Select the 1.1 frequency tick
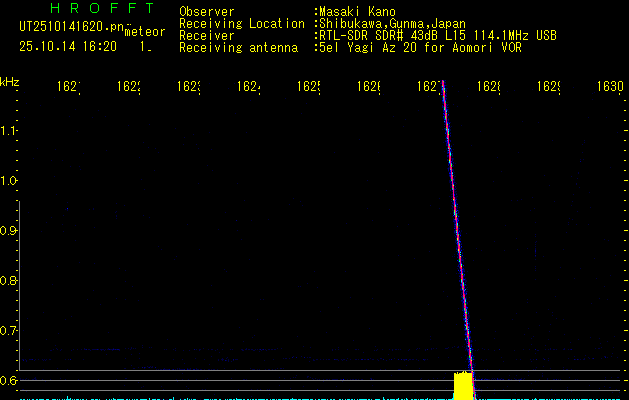Screen dimensions: 629x400 [x=9, y=131]
